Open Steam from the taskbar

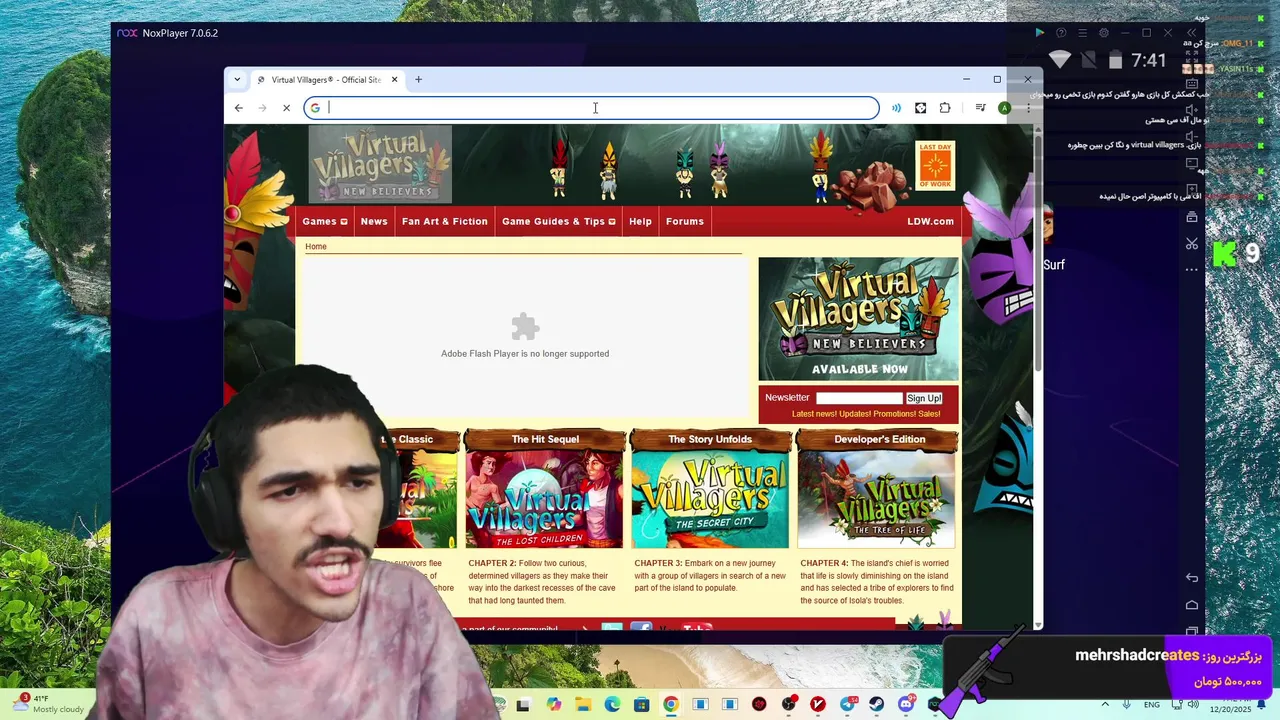[x=877, y=705]
